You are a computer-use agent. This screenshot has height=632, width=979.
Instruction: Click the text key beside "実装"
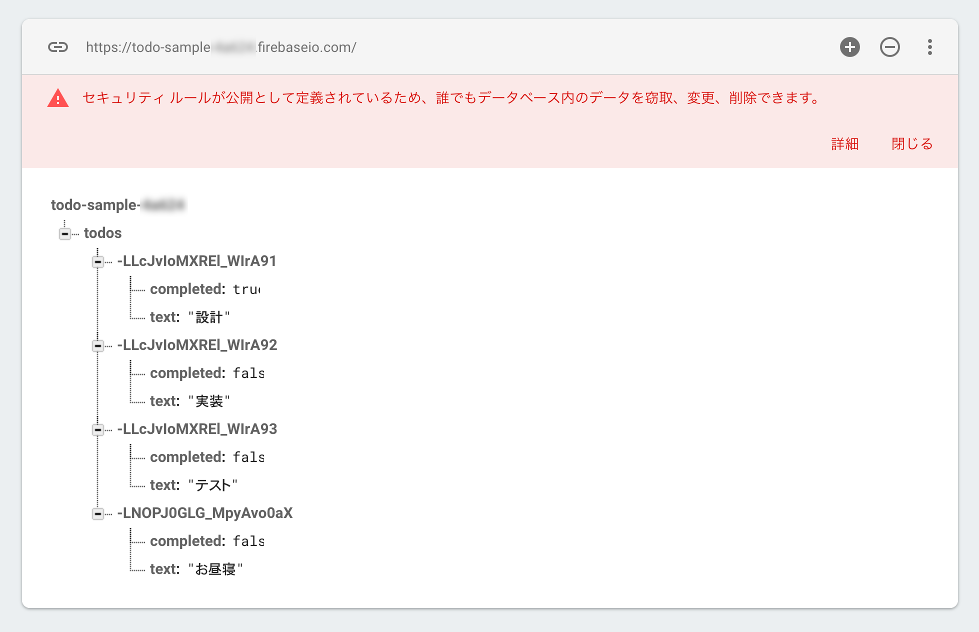[x=164, y=401]
